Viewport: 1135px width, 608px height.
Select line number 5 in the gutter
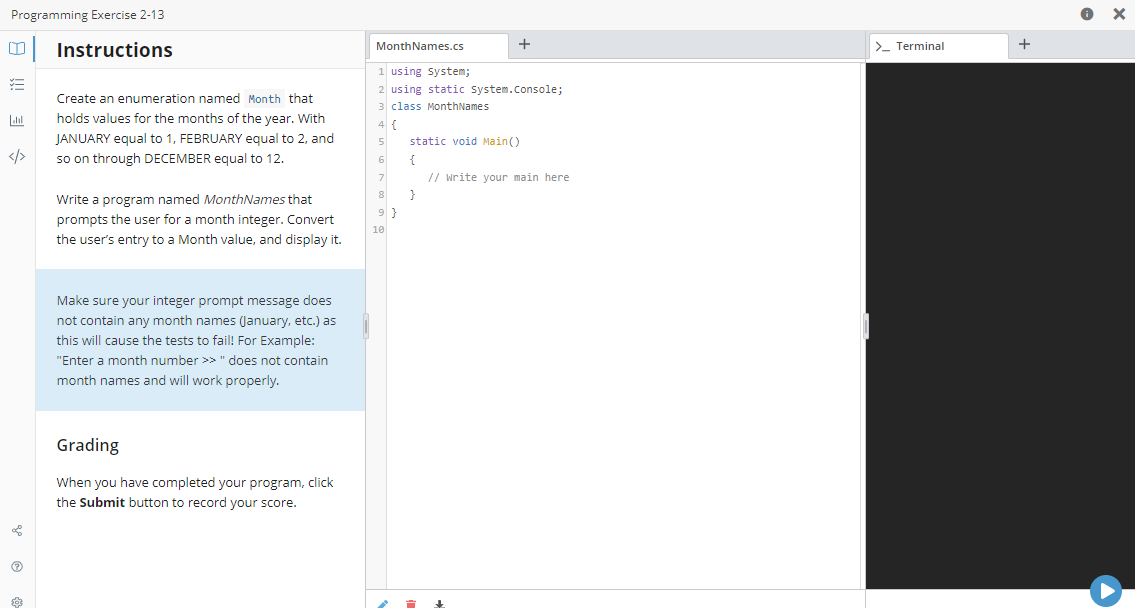point(380,141)
